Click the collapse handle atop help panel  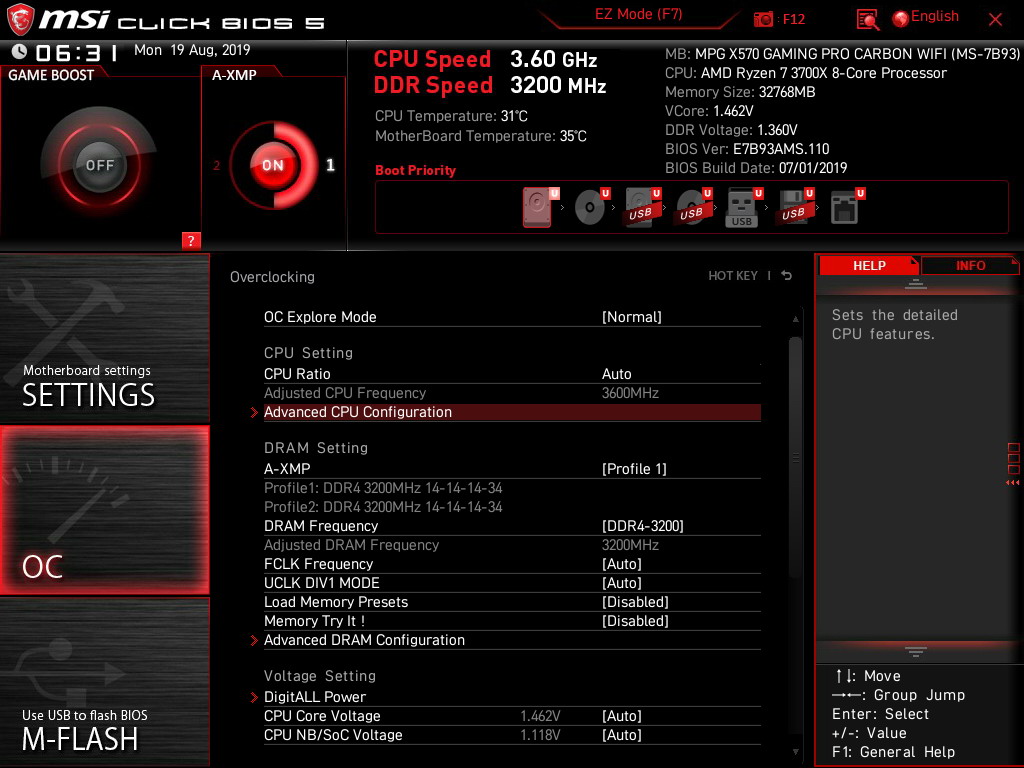[x=916, y=283]
